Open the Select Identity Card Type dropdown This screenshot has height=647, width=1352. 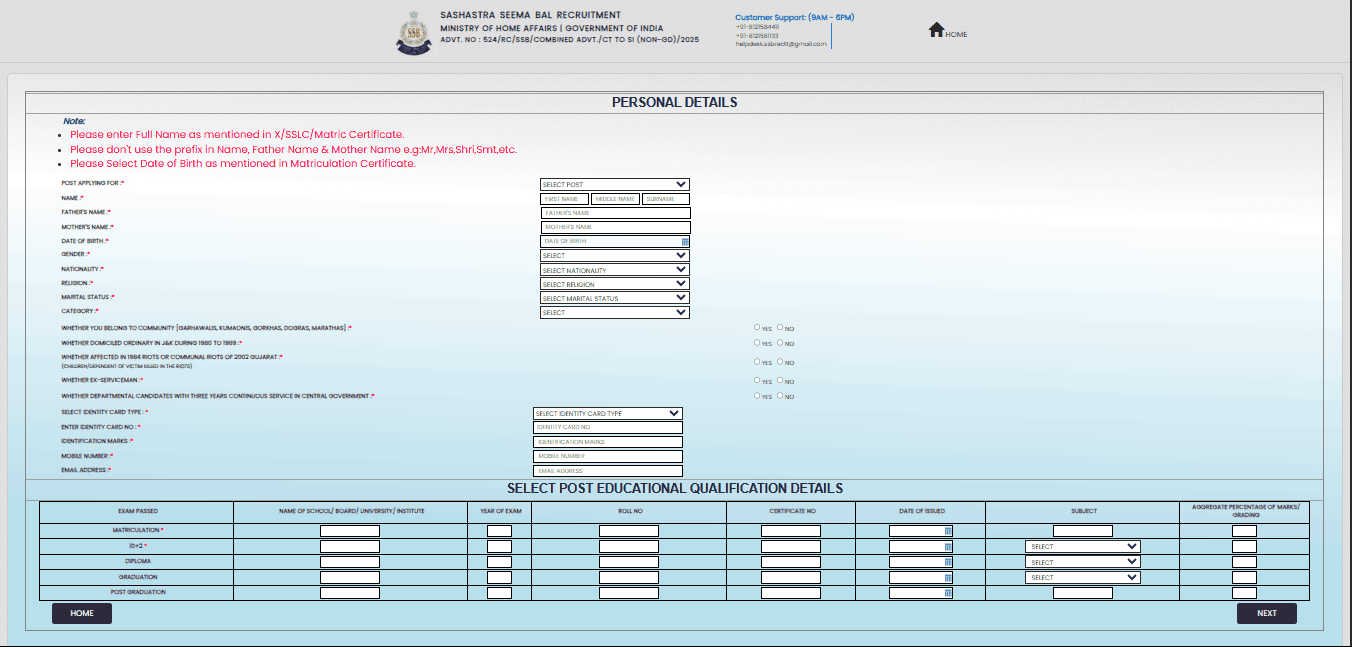[x=607, y=413]
